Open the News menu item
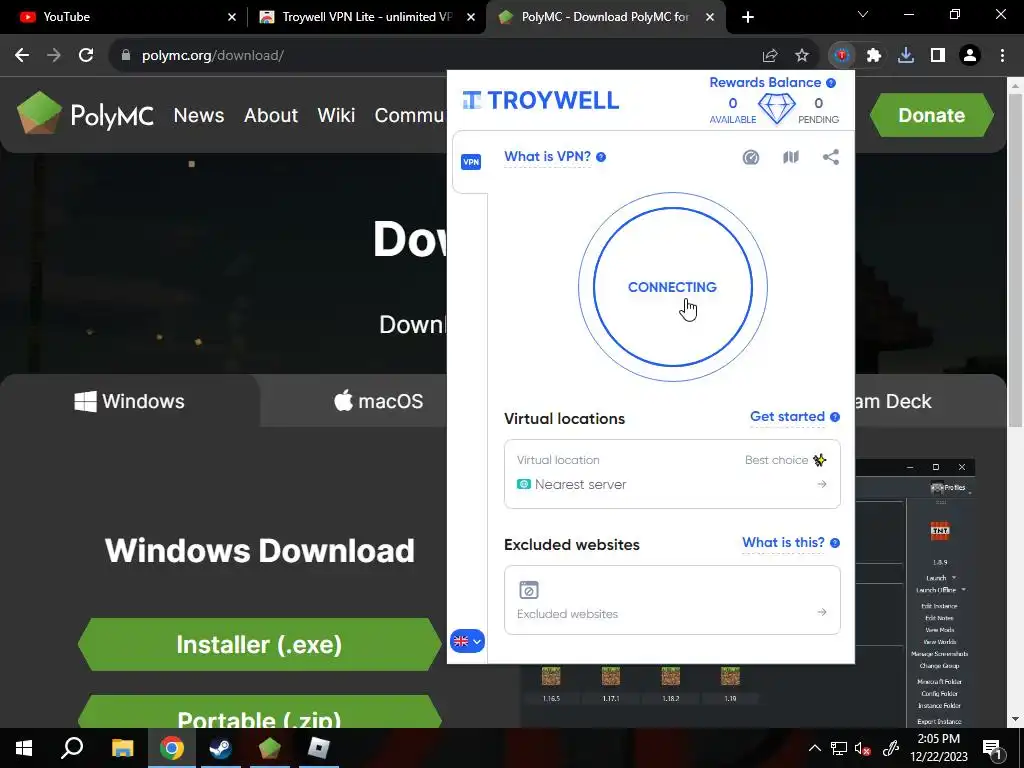This screenshot has height=768, width=1024. coord(199,115)
